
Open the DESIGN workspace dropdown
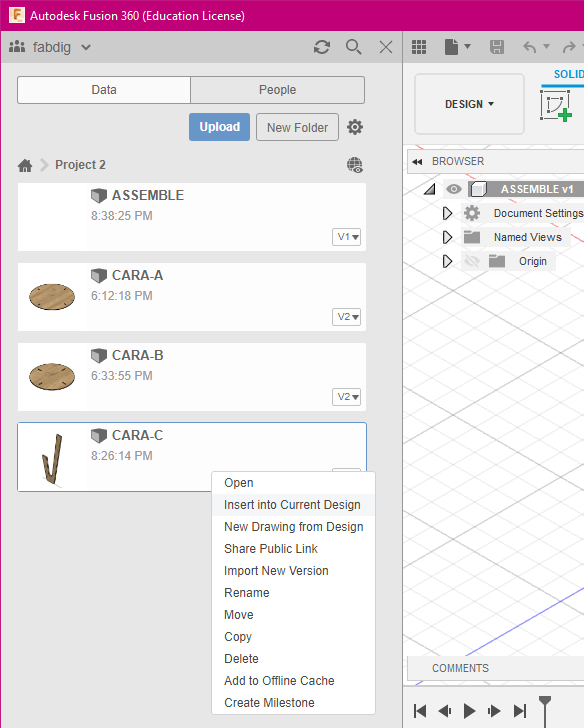469,104
